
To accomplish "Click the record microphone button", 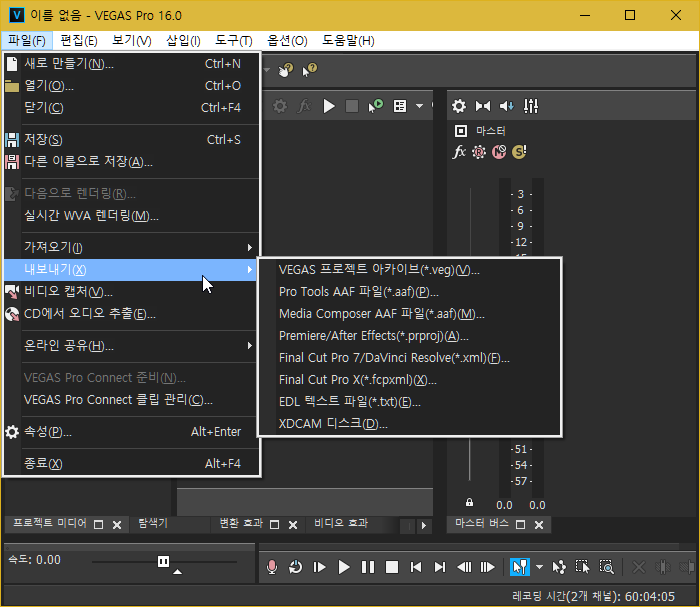I will click(271, 567).
